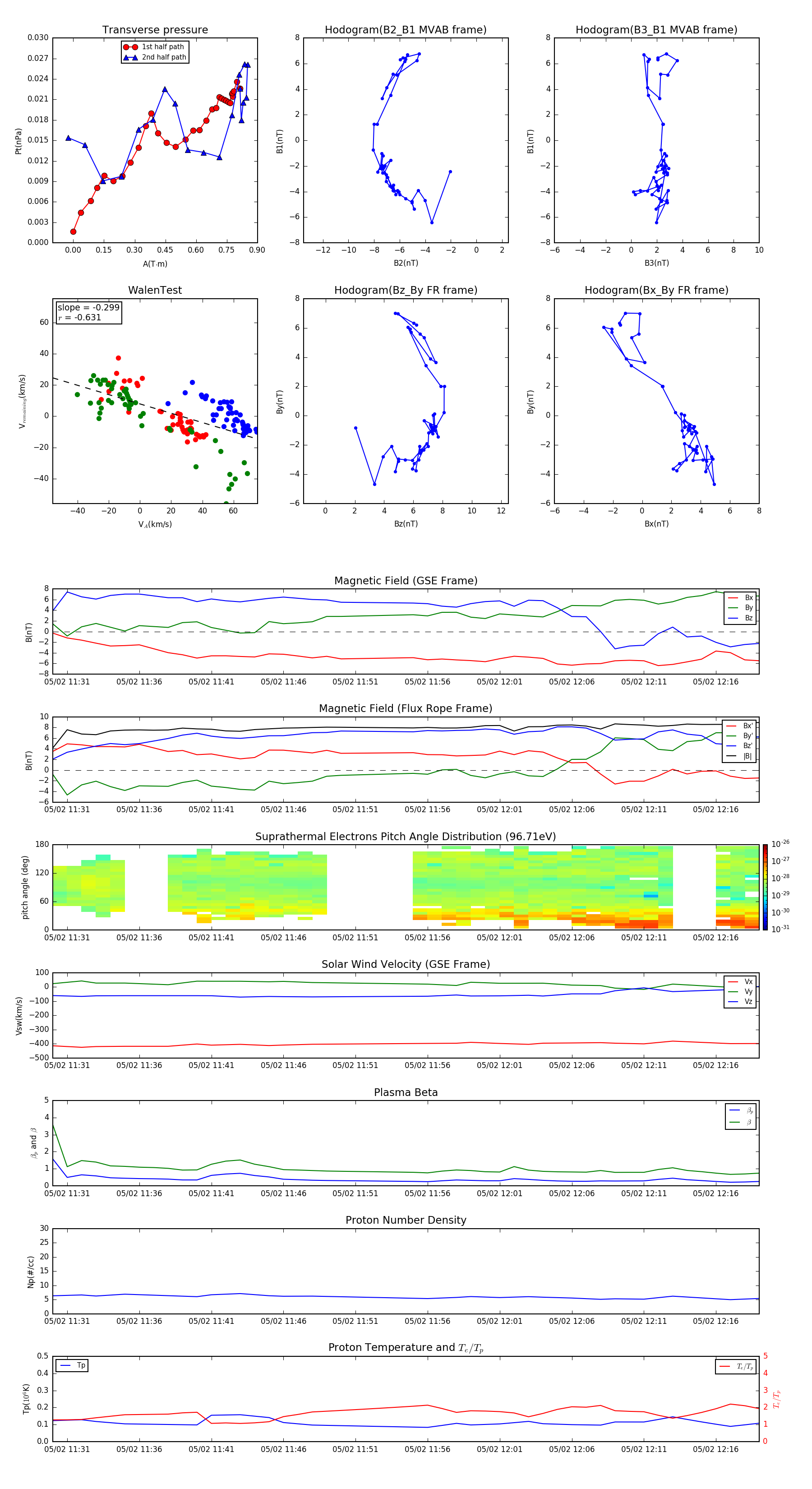The height and width of the screenshot is (1489, 812).
Task: Click the 'Plasma Beta' plot title
Action: tap(406, 1092)
